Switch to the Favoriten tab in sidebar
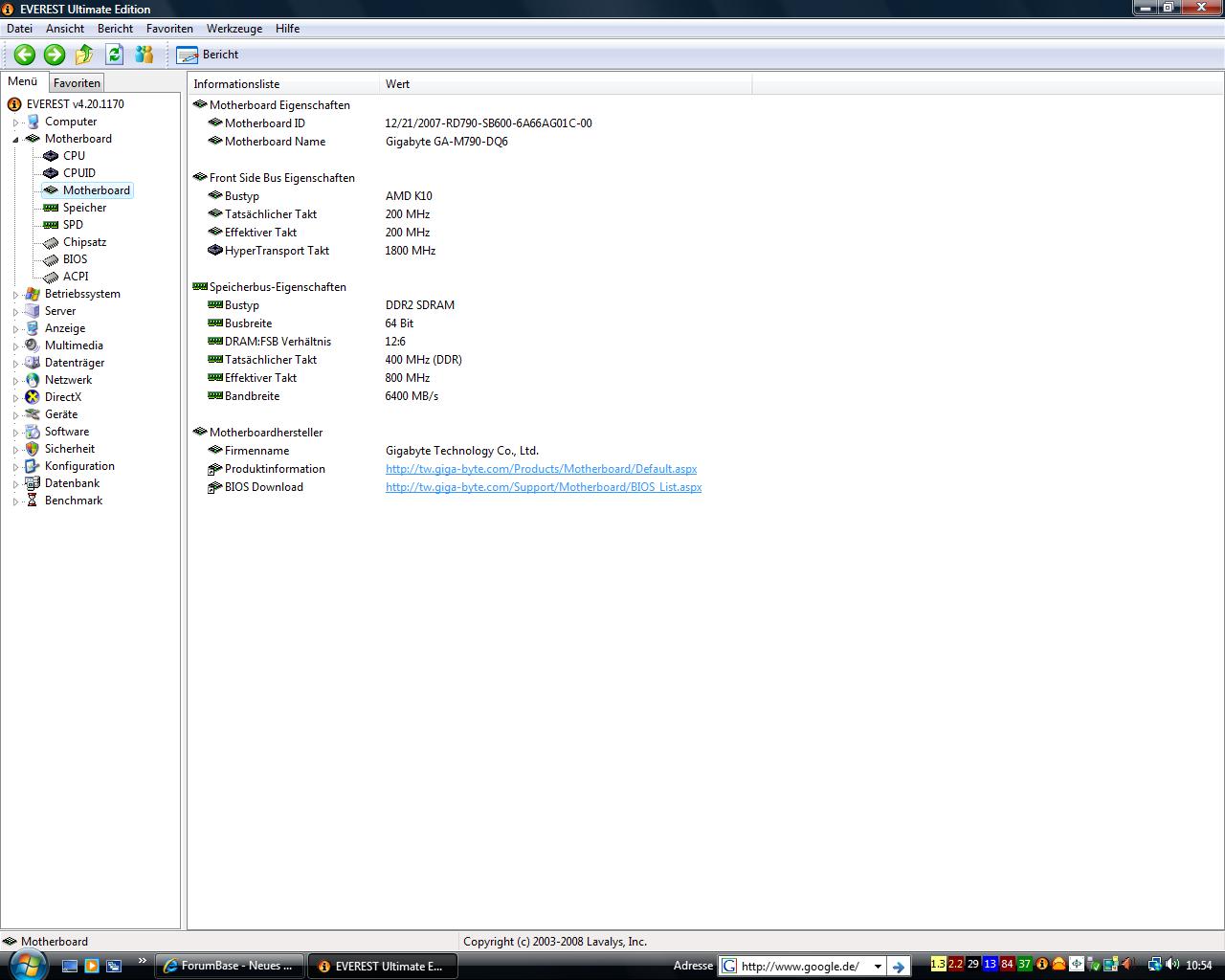 [77, 83]
